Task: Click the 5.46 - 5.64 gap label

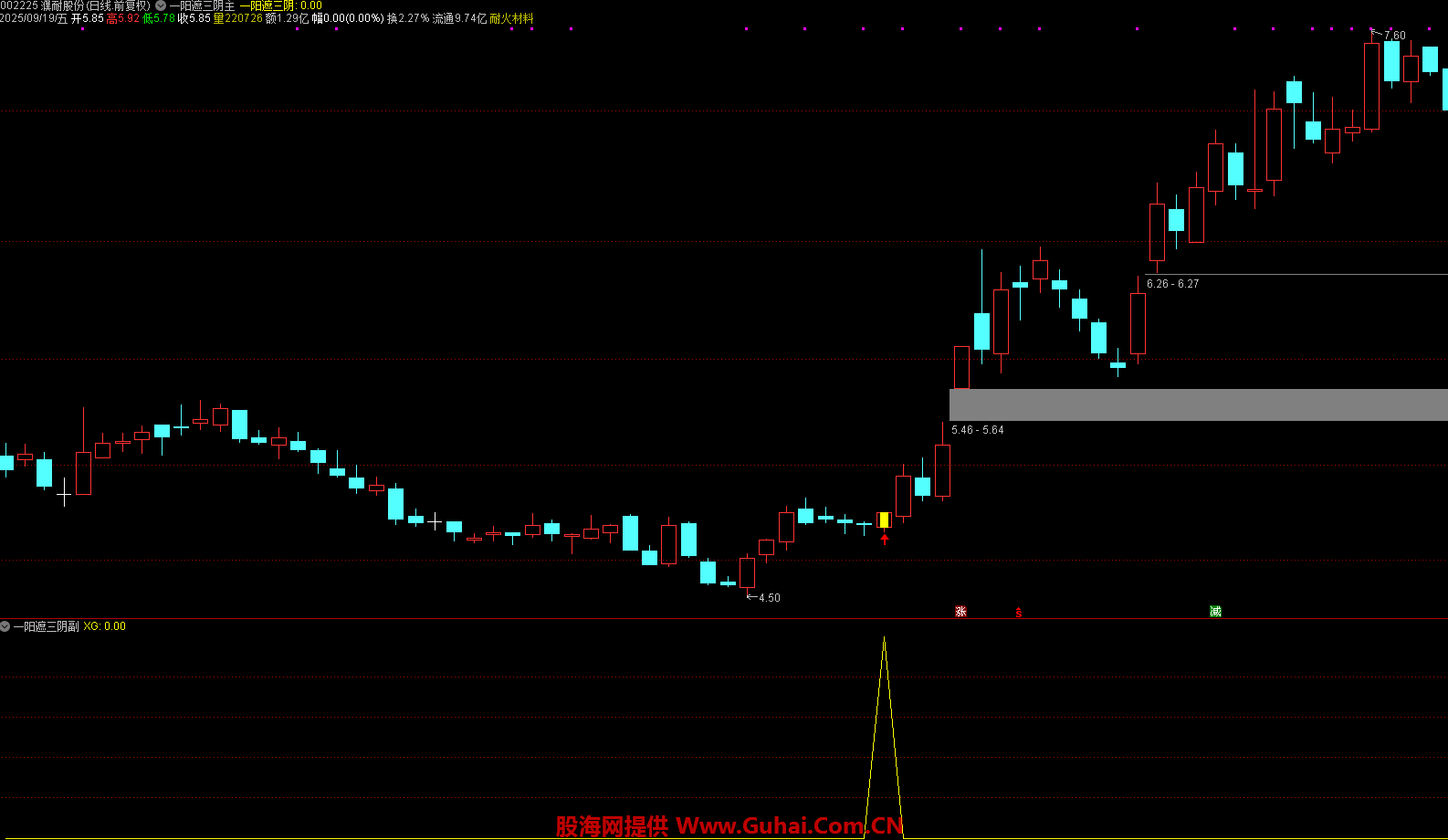Action: pyautogui.click(x=977, y=430)
